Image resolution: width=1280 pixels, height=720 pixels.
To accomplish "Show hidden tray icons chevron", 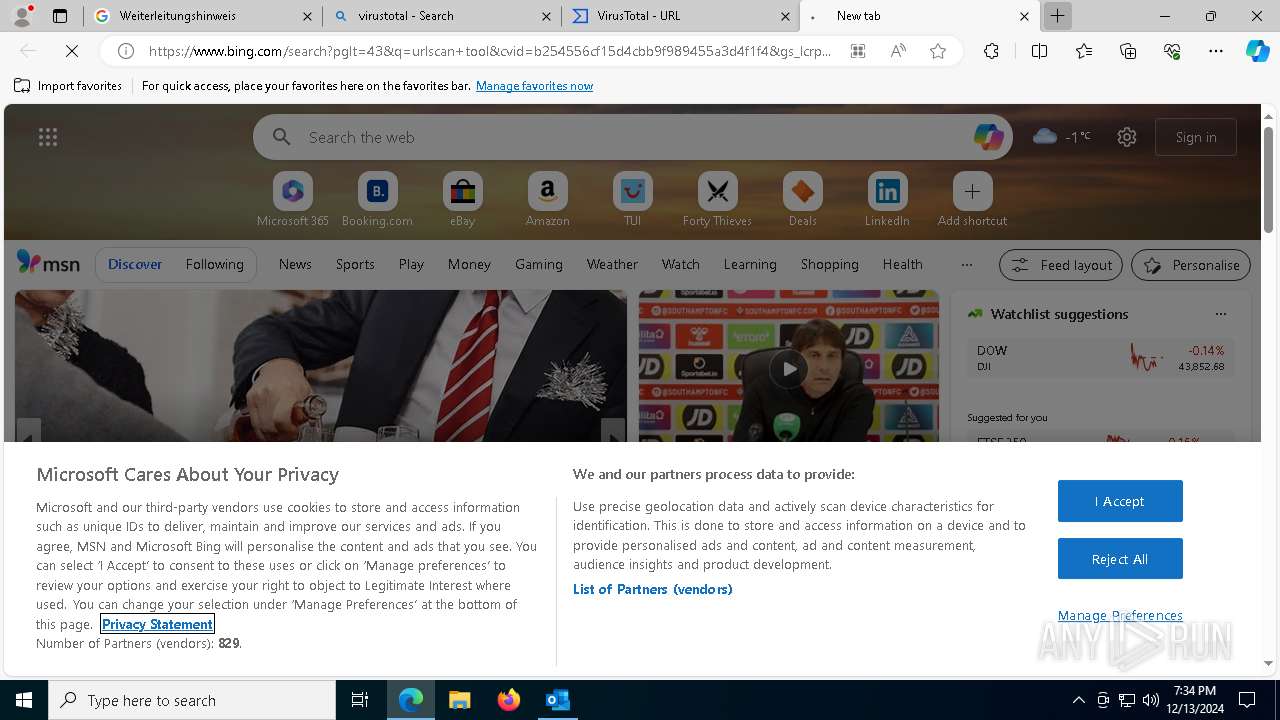I will [1078, 700].
